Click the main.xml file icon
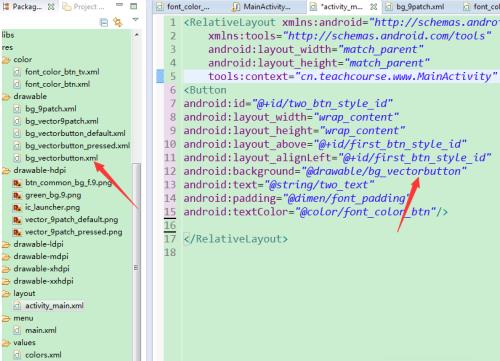 click(x=17, y=330)
